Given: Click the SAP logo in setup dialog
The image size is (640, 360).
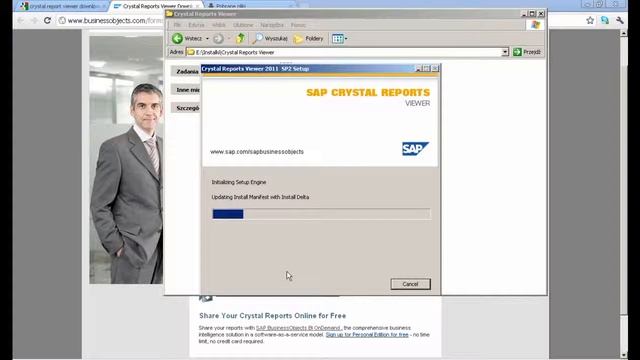Looking at the screenshot, I should pyautogui.click(x=415, y=149).
